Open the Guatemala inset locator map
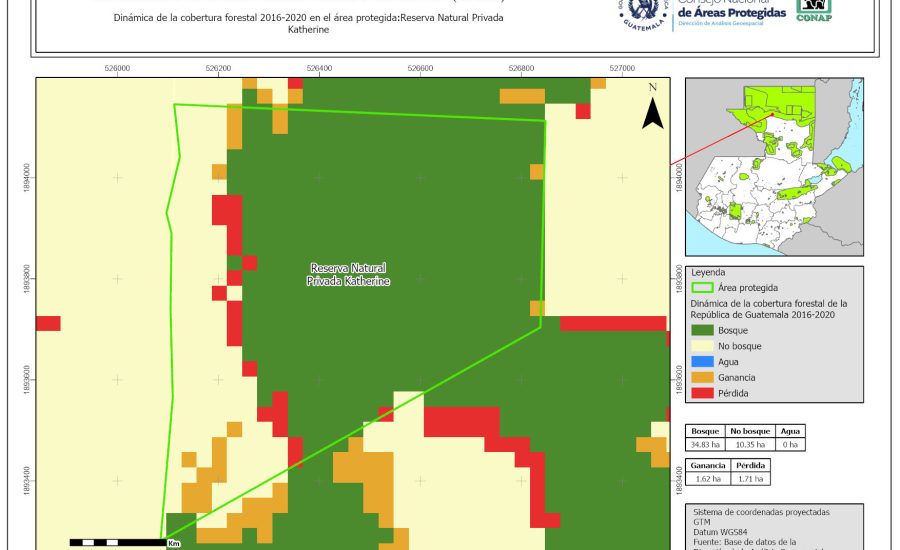Viewport: 900px width, 550px height. pyautogui.click(x=773, y=167)
